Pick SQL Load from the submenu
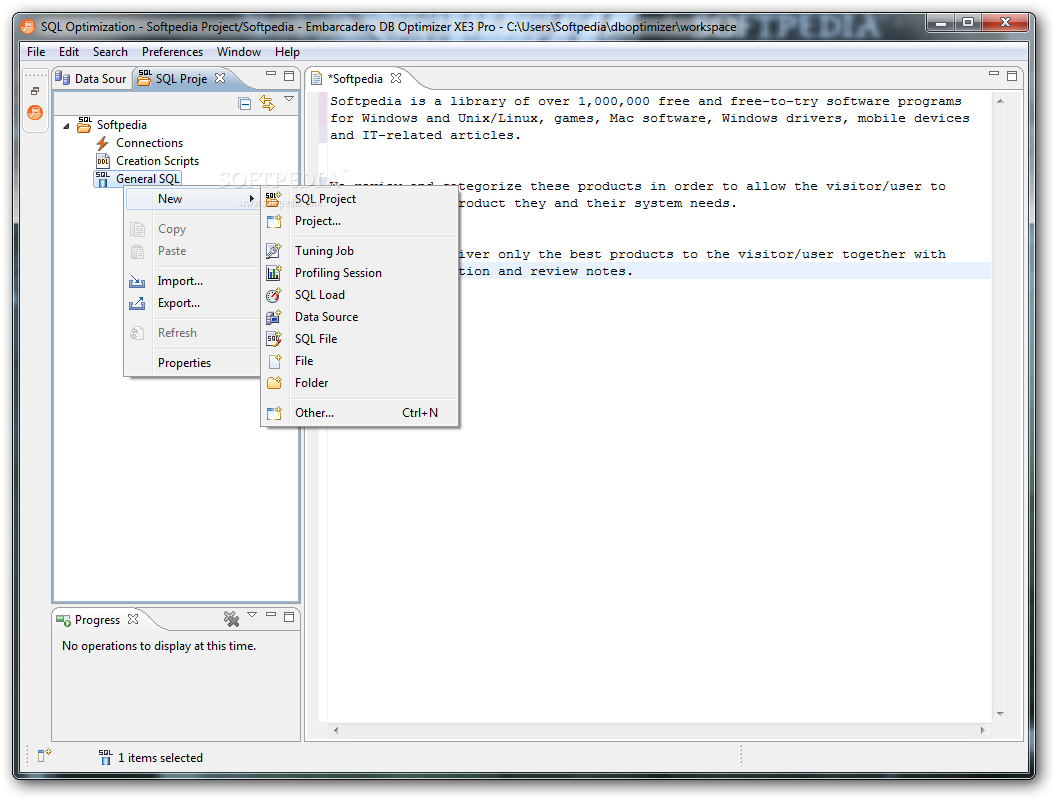Viewport: 1056px width, 800px height. pos(359,295)
